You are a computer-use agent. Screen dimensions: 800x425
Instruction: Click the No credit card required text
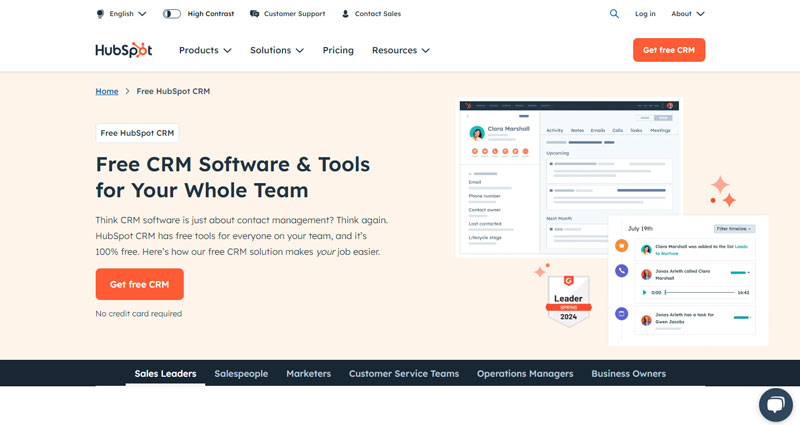tap(138, 314)
